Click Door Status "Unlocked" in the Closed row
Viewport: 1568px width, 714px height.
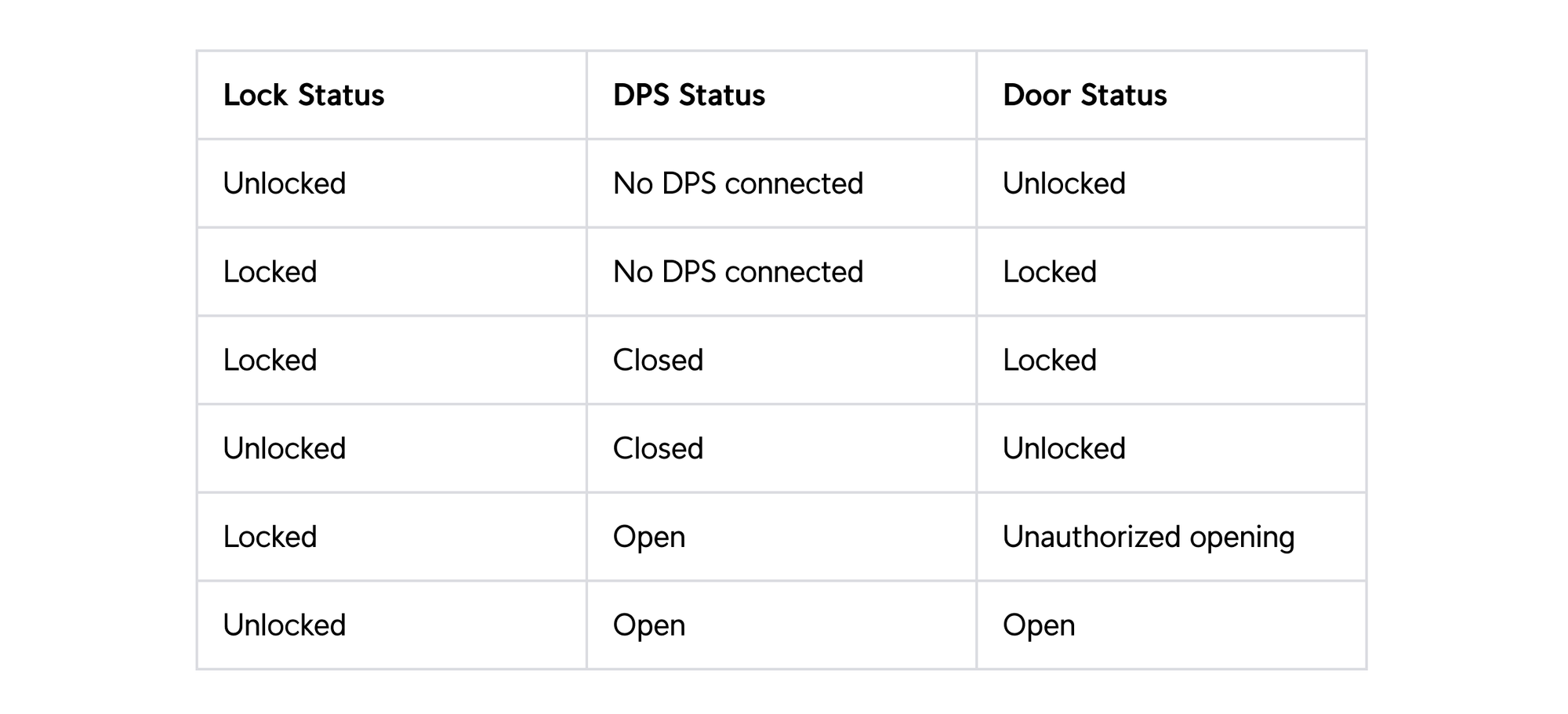tap(1063, 448)
